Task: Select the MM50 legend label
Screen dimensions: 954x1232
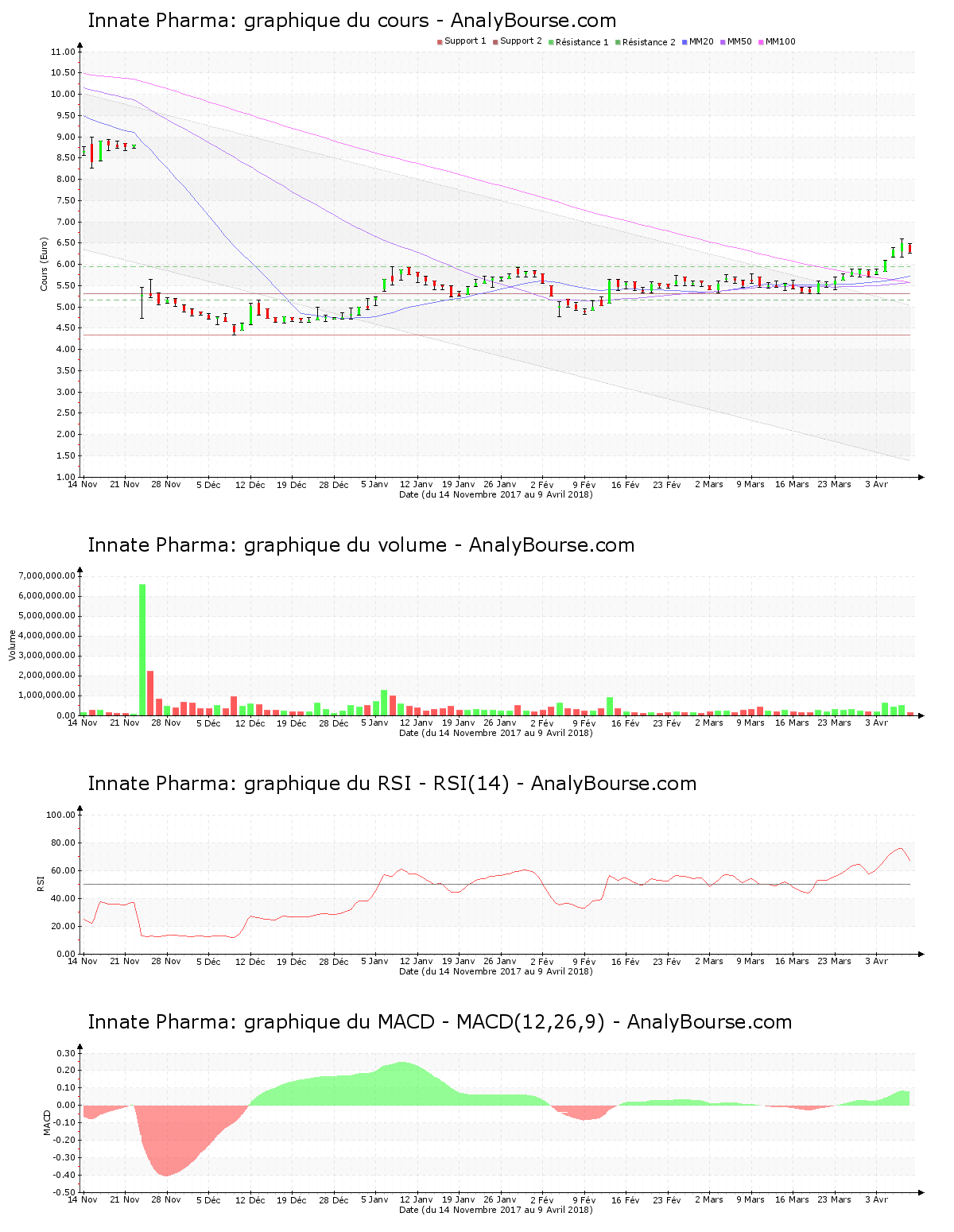Action: coord(739,41)
